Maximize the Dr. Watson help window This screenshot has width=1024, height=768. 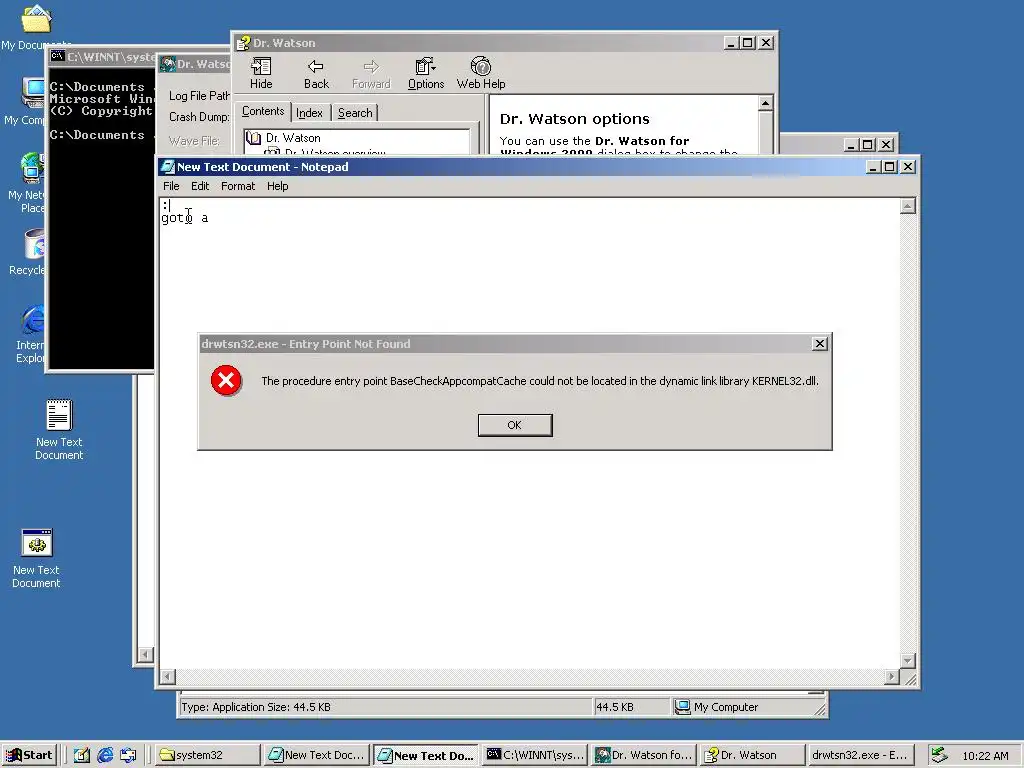tap(748, 43)
